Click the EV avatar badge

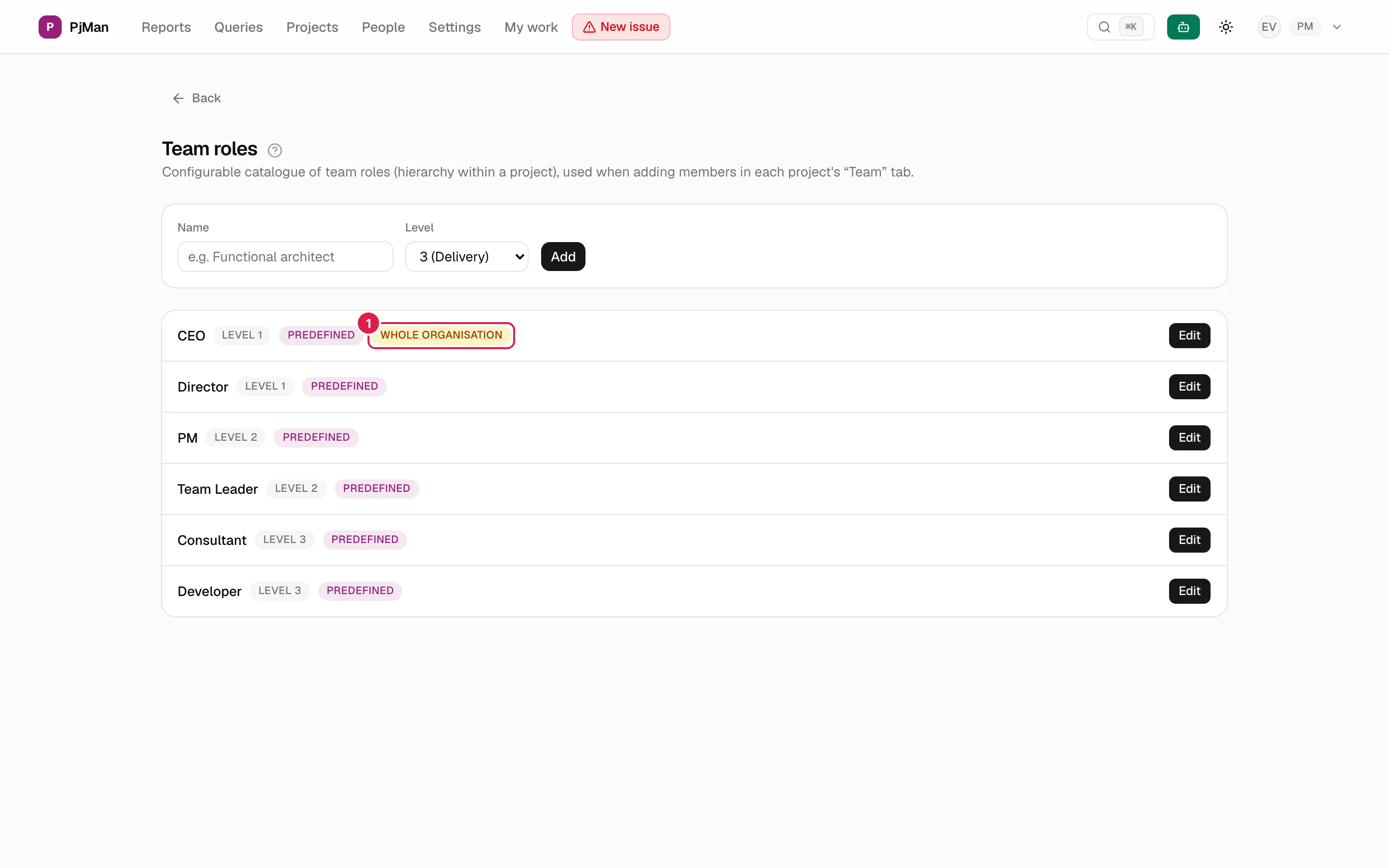pyautogui.click(x=1268, y=27)
